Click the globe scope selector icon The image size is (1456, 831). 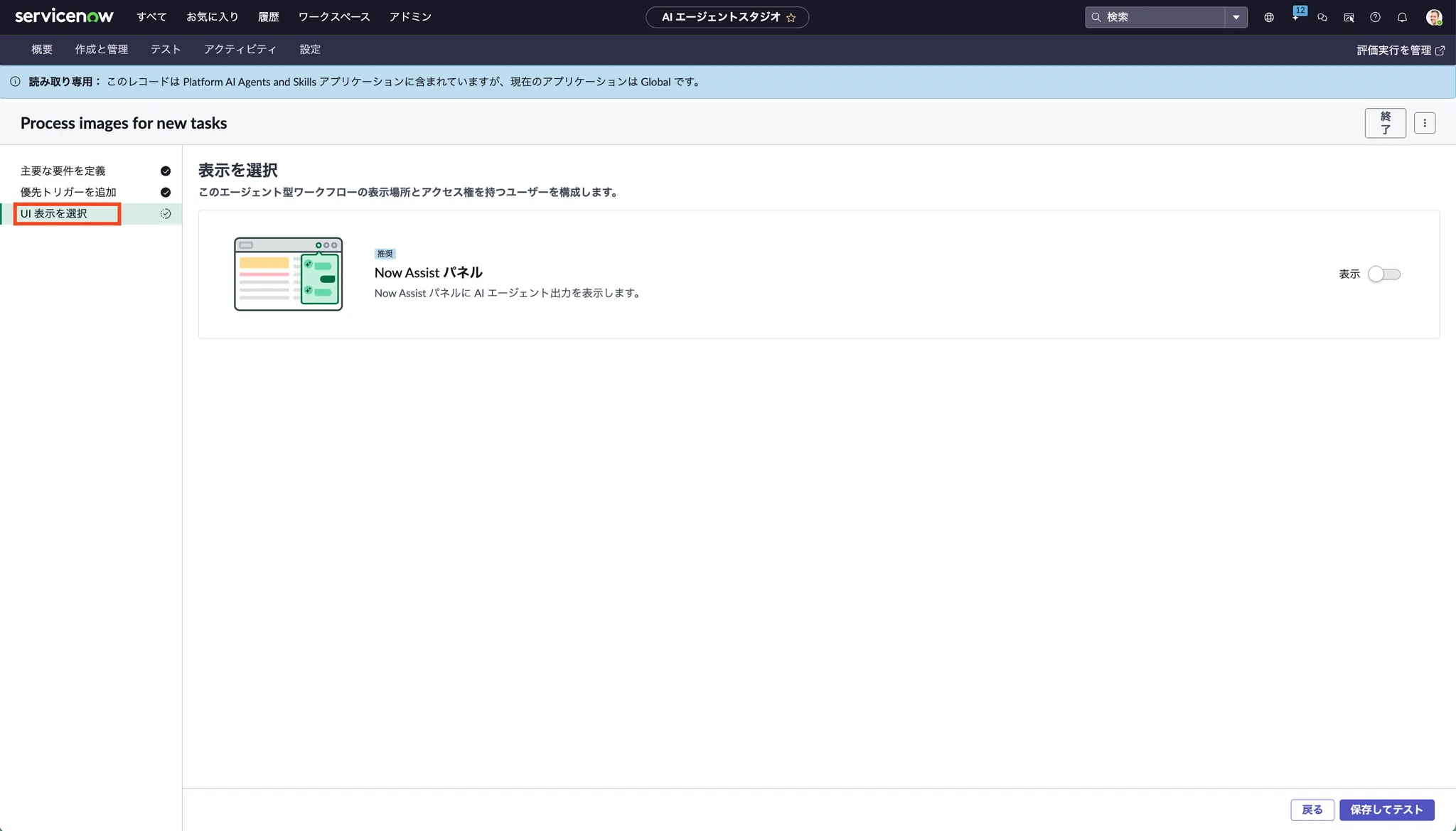point(1269,17)
